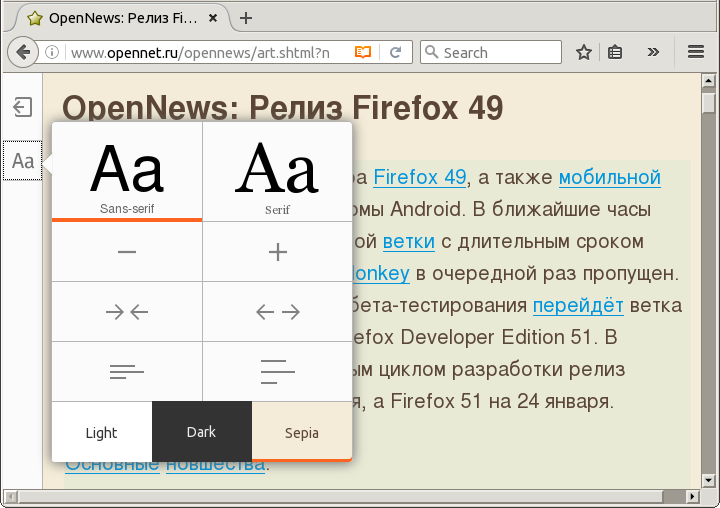
Task: Toggle the Aa type controls button
Action: click(x=22, y=161)
